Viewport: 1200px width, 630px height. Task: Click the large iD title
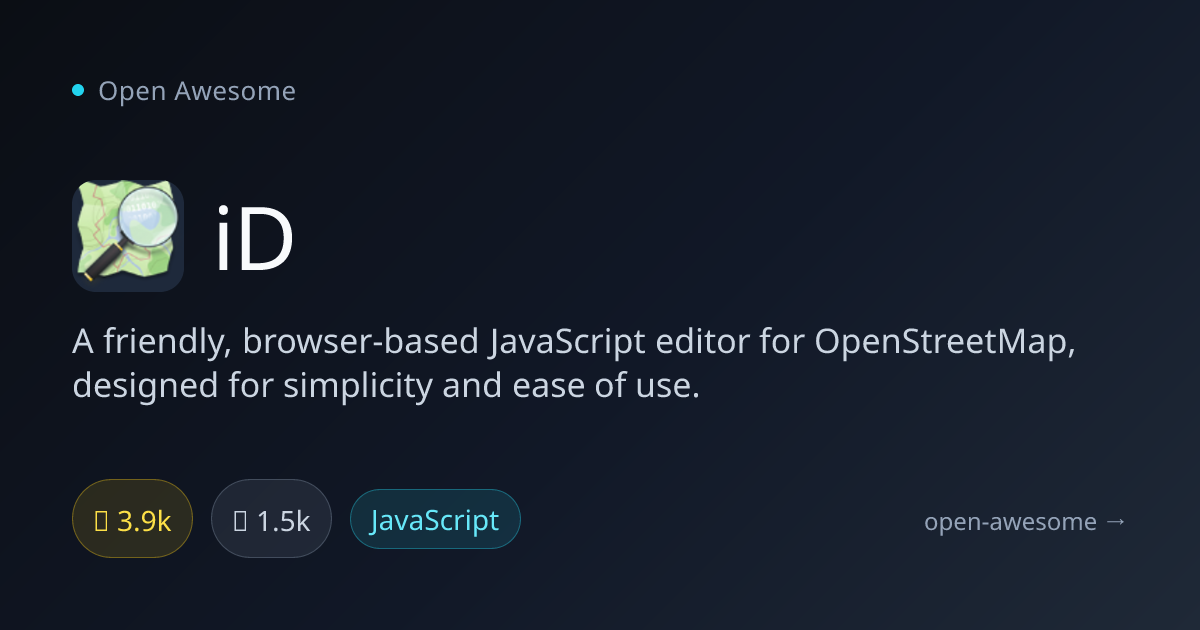tap(255, 240)
